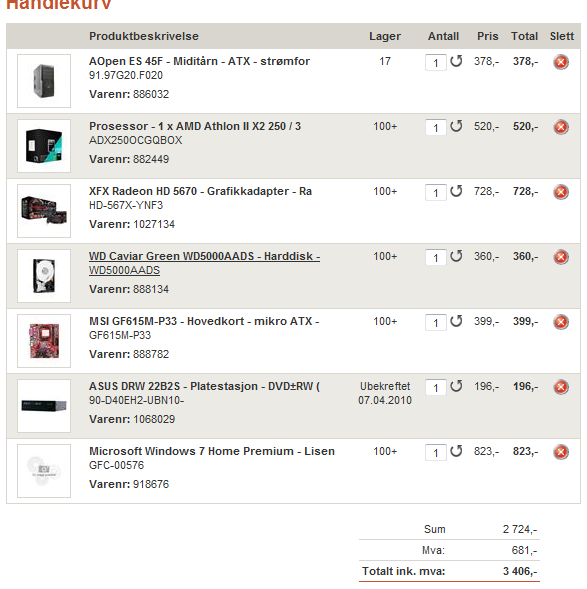The height and width of the screenshot is (589, 587).
Task: Refresh quantity for the MSI GF615M-P33 motherboard
Action: pyautogui.click(x=456, y=321)
